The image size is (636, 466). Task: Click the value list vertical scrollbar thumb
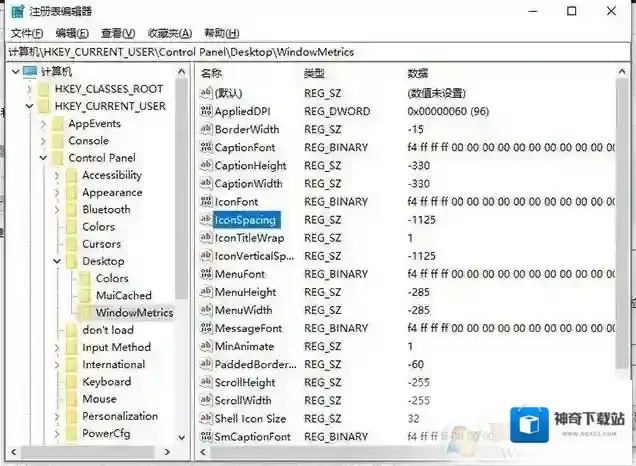coord(622,224)
